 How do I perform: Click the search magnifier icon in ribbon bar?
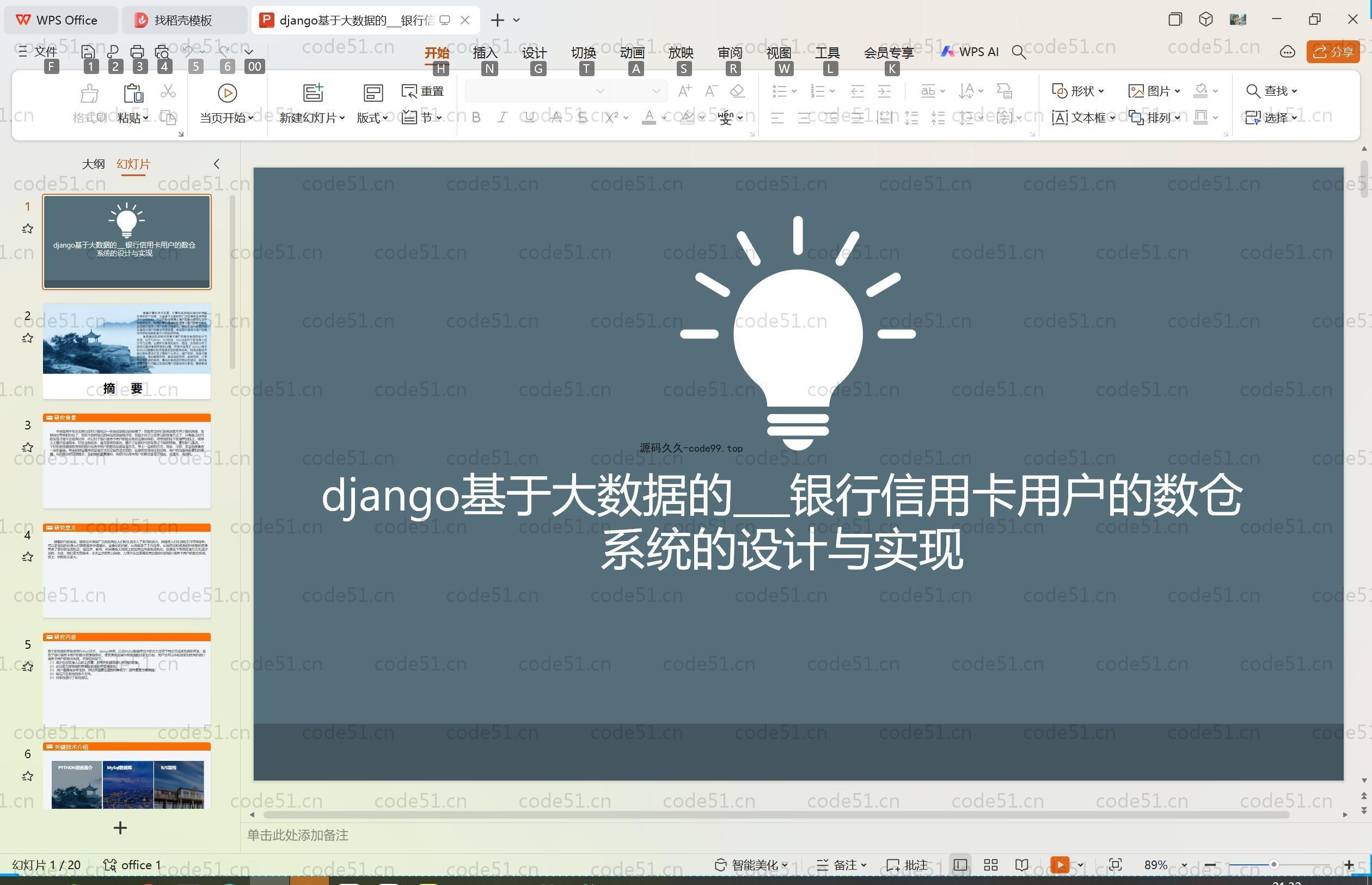point(1019,52)
